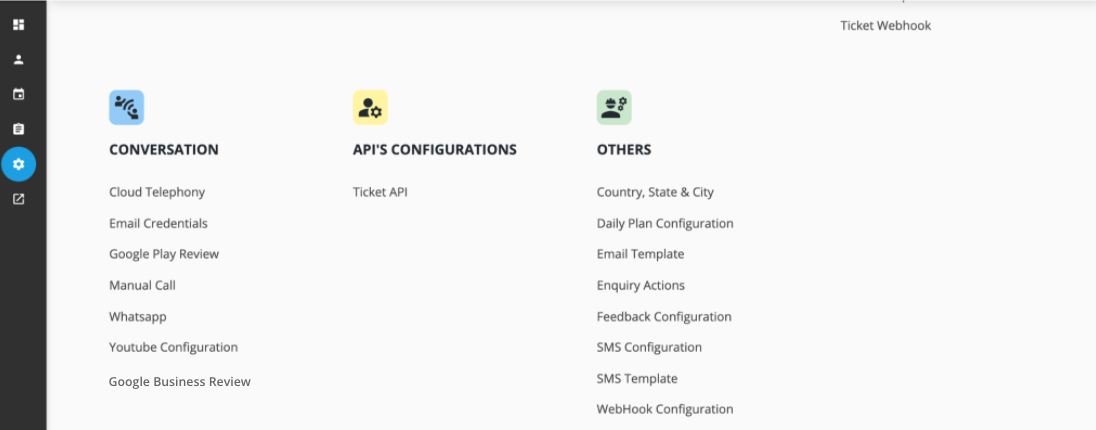This screenshot has height=430, width=1096.
Task: Open Cloud Telephony settings
Action: point(157,192)
